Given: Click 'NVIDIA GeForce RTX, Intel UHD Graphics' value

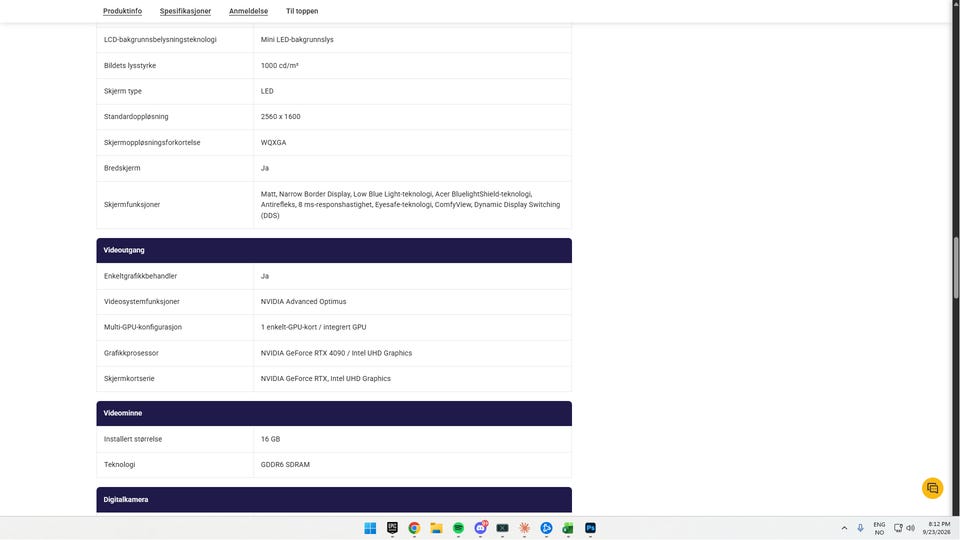Looking at the screenshot, I should tap(326, 378).
